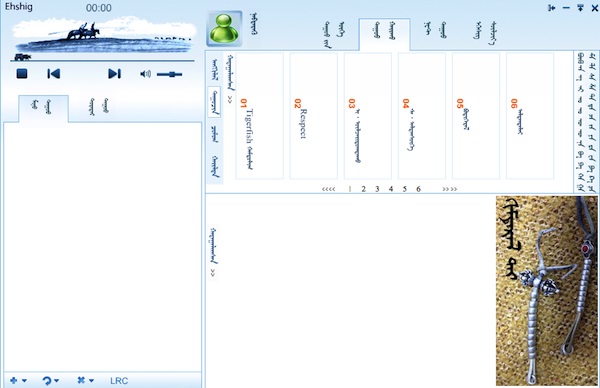600x388 pixels.
Task: Click the playback progress bar under the banner
Action: [102, 60]
